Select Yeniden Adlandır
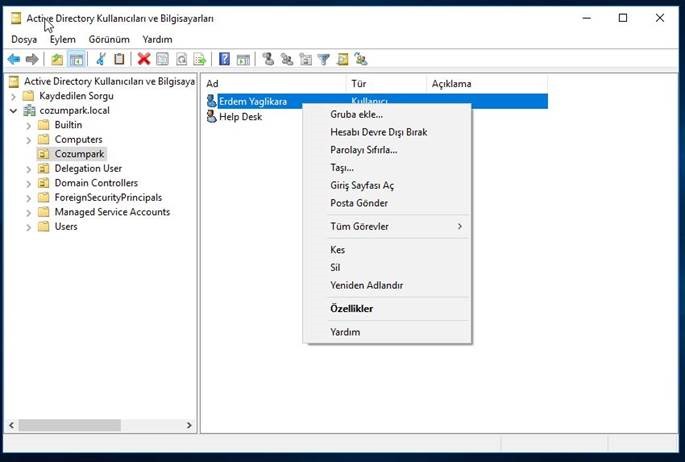This screenshot has width=685, height=462. coord(387,285)
